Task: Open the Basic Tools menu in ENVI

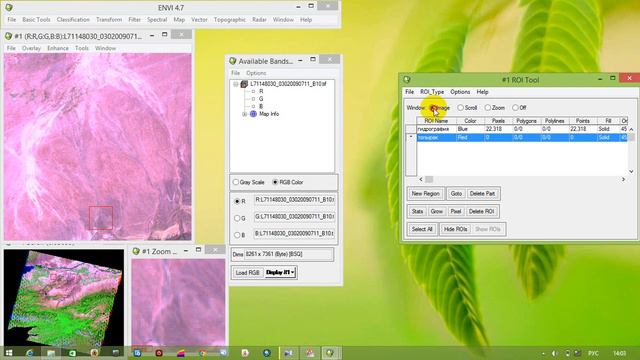Action: (36, 20)
